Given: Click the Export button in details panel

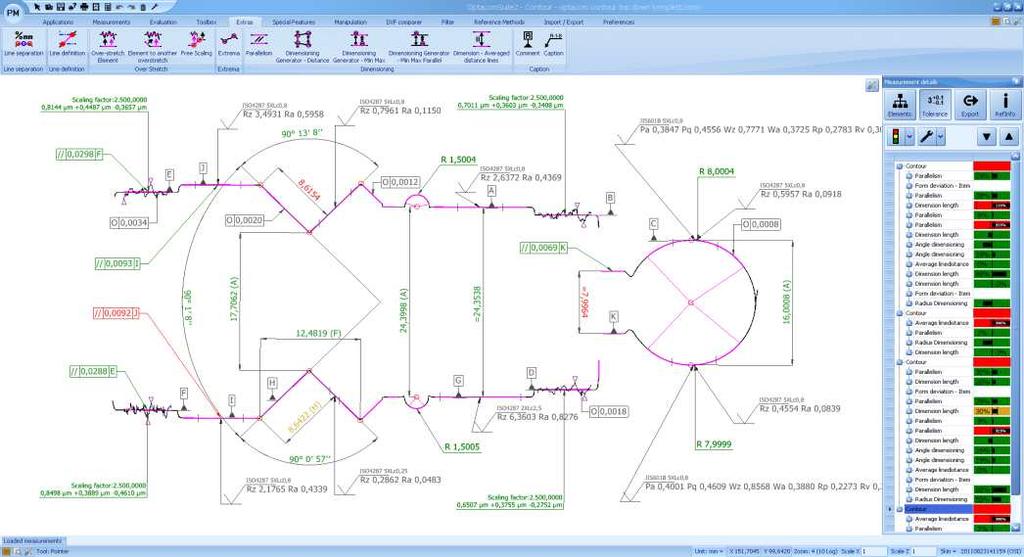Looking at the screenshot, I should point(970,104).
